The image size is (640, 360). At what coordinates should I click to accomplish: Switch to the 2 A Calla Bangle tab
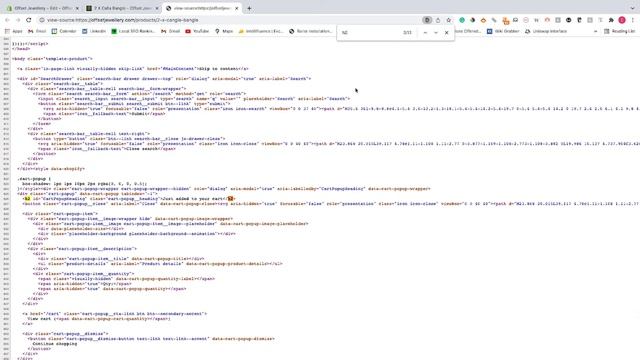(x=122, y=8)
